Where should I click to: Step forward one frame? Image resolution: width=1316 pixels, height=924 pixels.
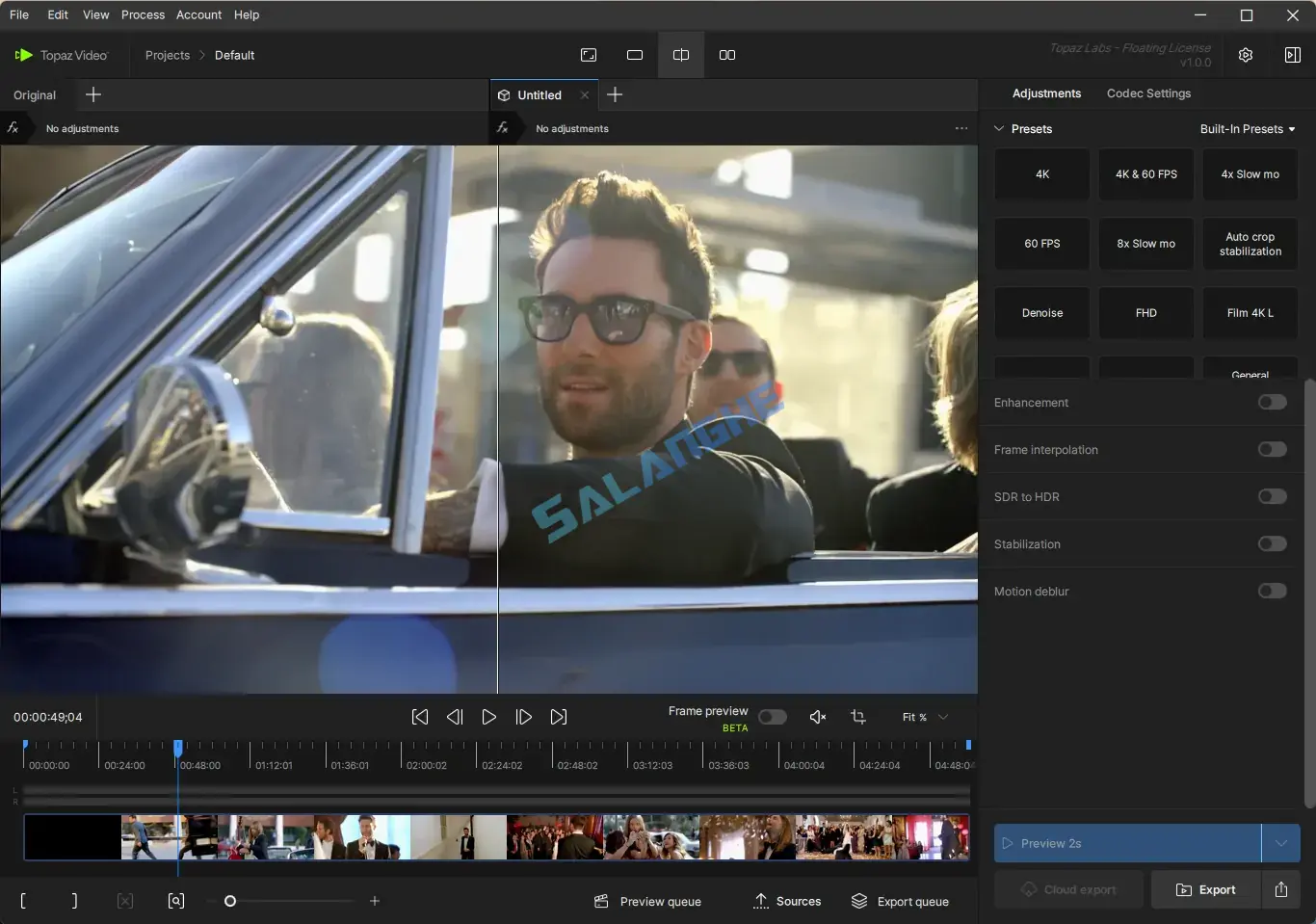523,717
